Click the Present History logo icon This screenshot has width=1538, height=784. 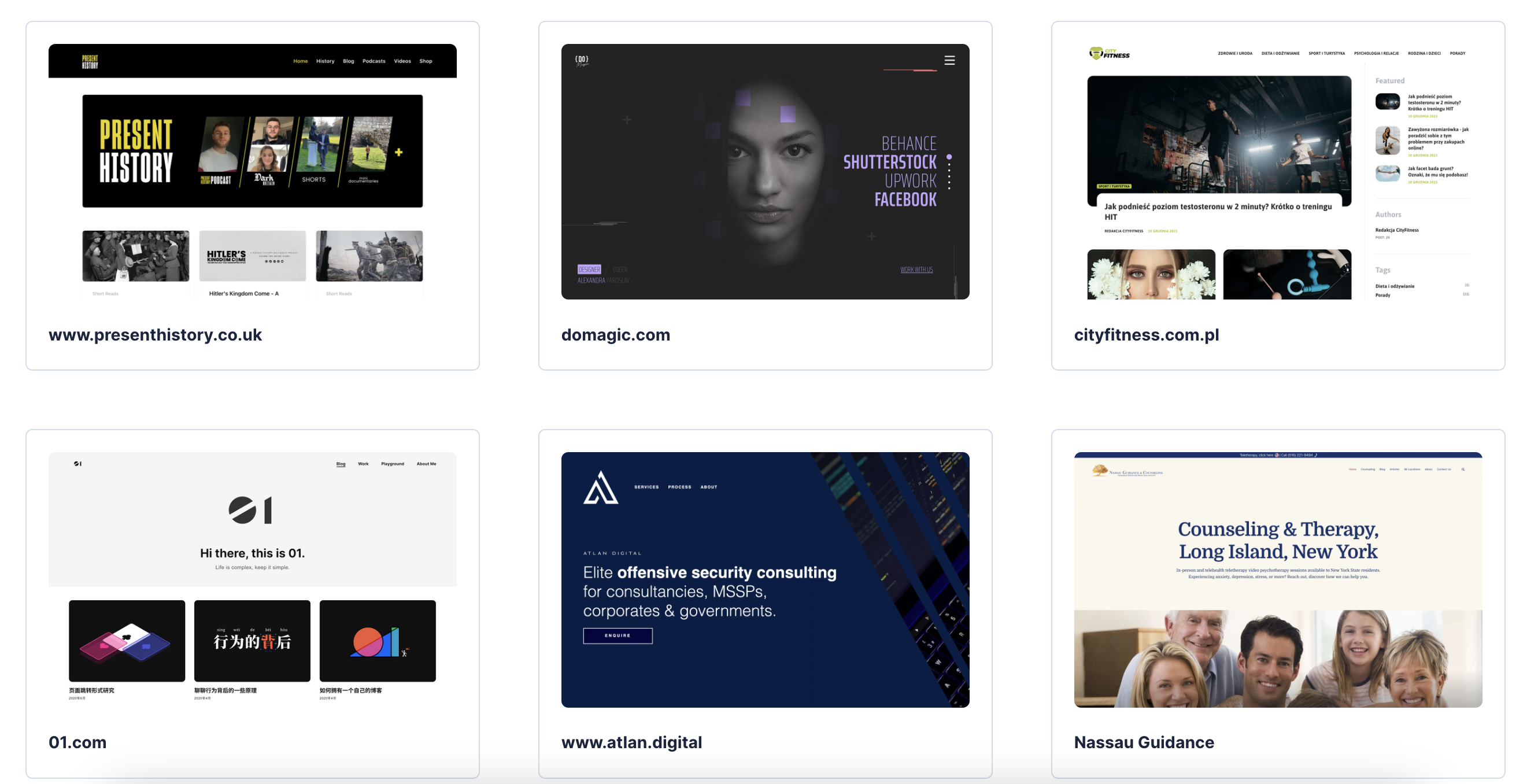(90, 61)
